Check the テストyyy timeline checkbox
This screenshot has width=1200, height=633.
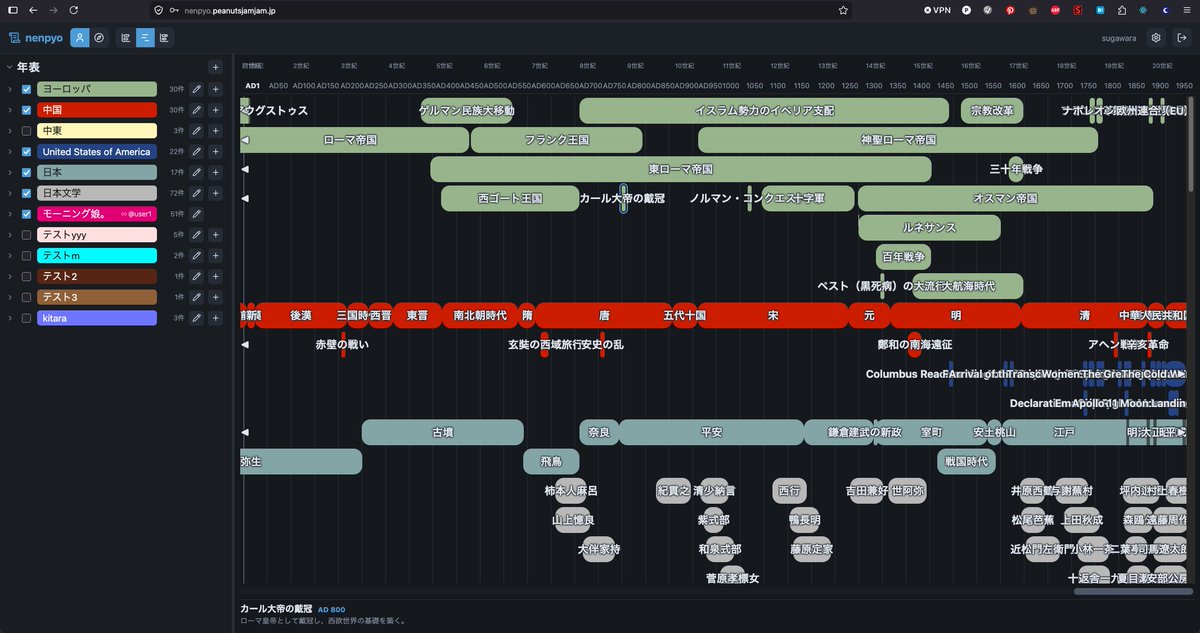[x=27, y=235]
